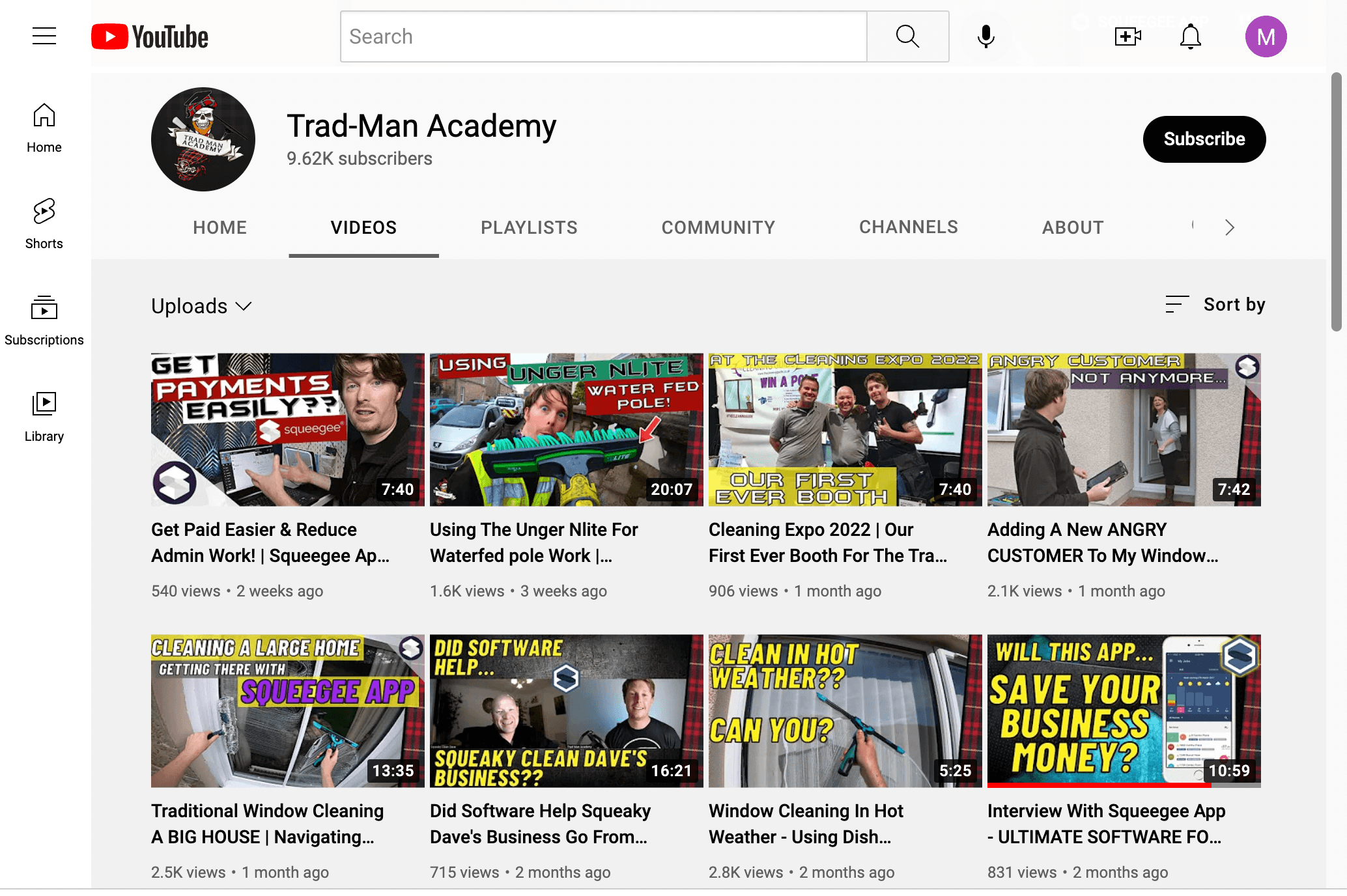Click title 'Interview With Squeegee App'
This screenshot has height=896, width=1347.
1106,824
